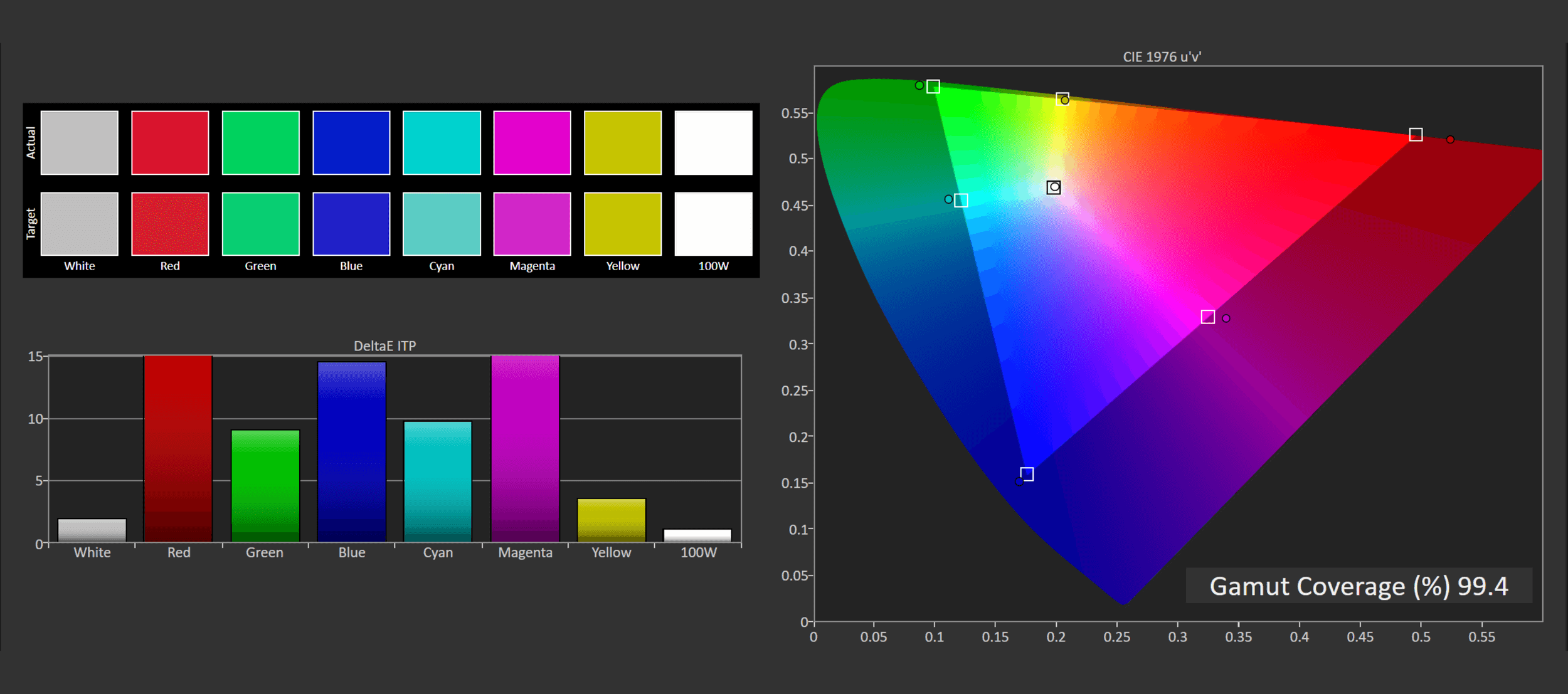Click the Target Yellow color swatch
This screenshot has height=694, width=1568.
click(x=623, y=224)
